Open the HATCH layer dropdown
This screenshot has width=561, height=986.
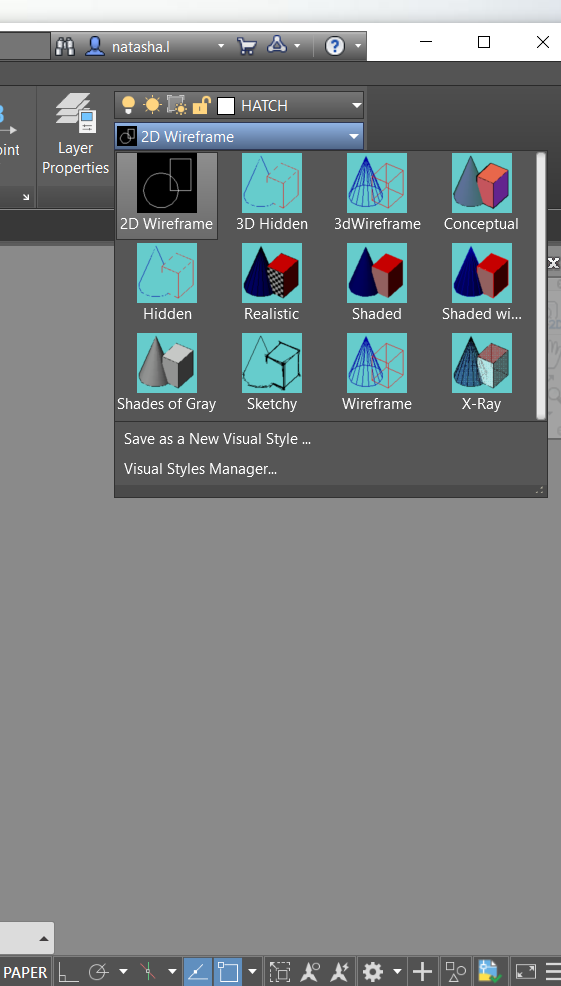click(x=356, y=106)
